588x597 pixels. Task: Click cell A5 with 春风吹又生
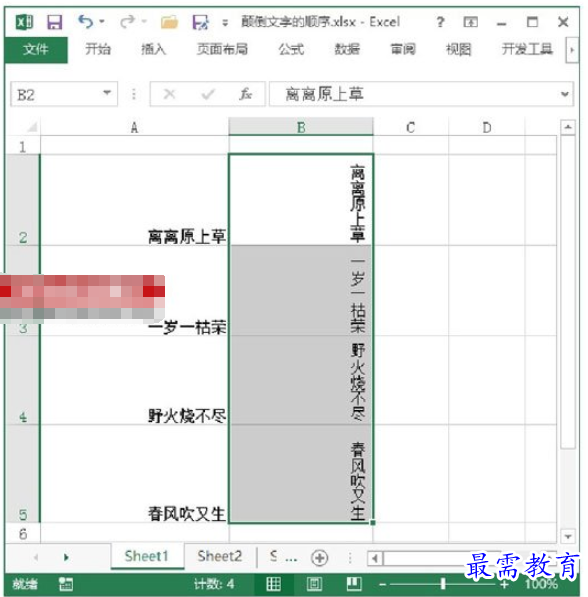pyautogui.click(x=134, y=473)
